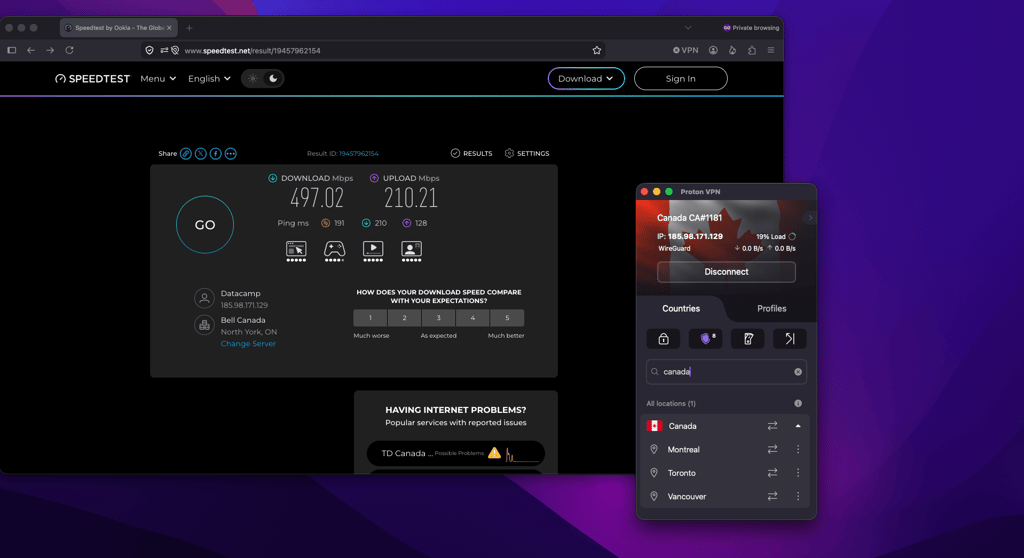Go forward in browser history
The width and height of the screenshot is (1024, 558).
point(50,50)
